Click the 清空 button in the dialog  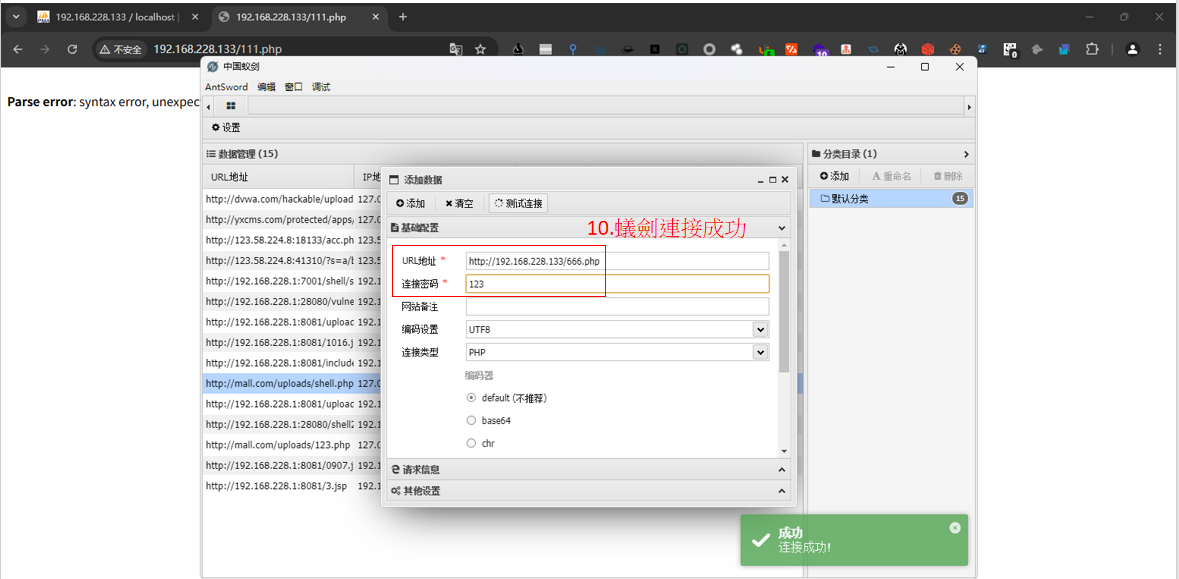[459, 203]
